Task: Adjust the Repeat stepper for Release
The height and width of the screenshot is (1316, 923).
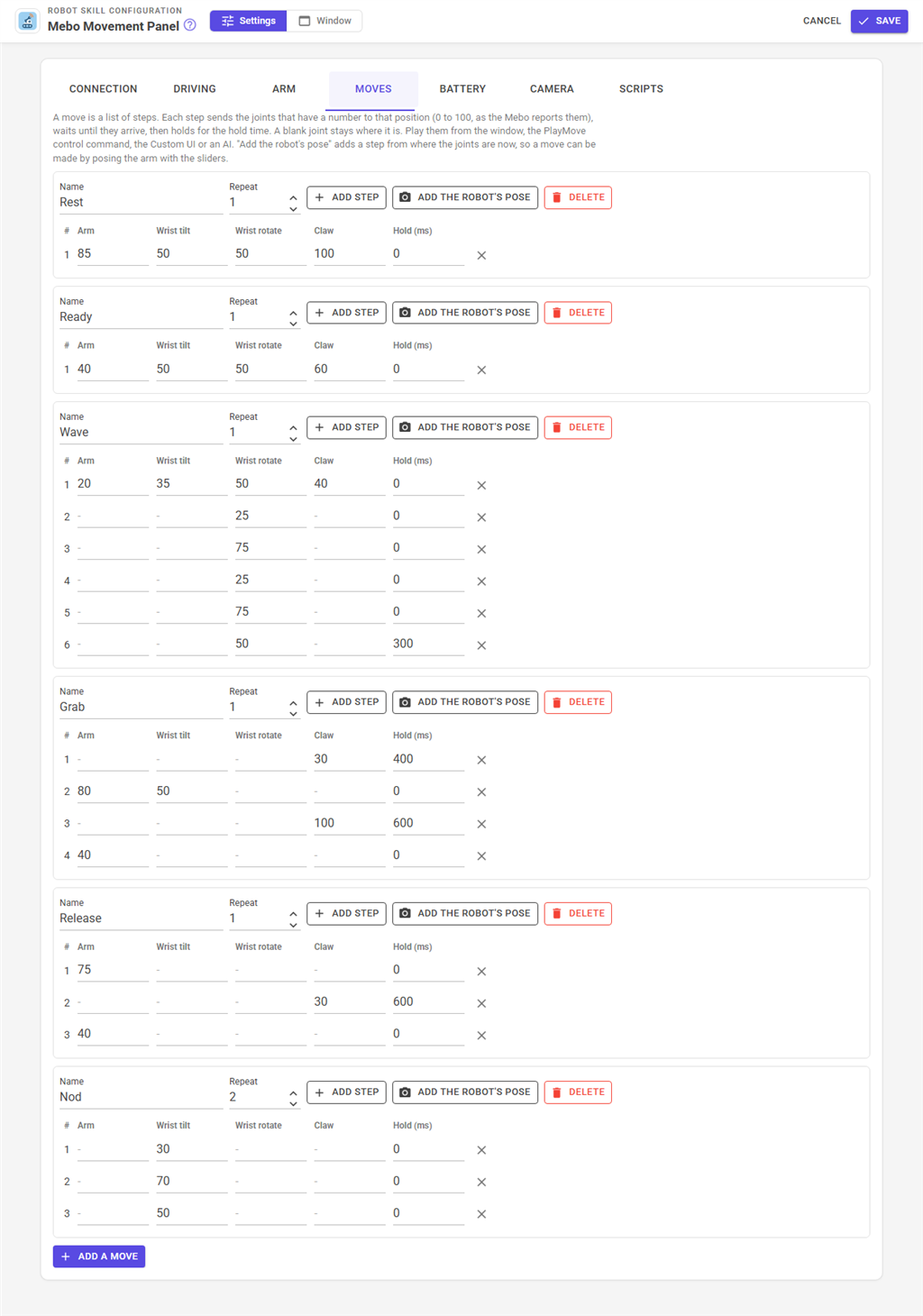Action: click(x=293, y=918)
